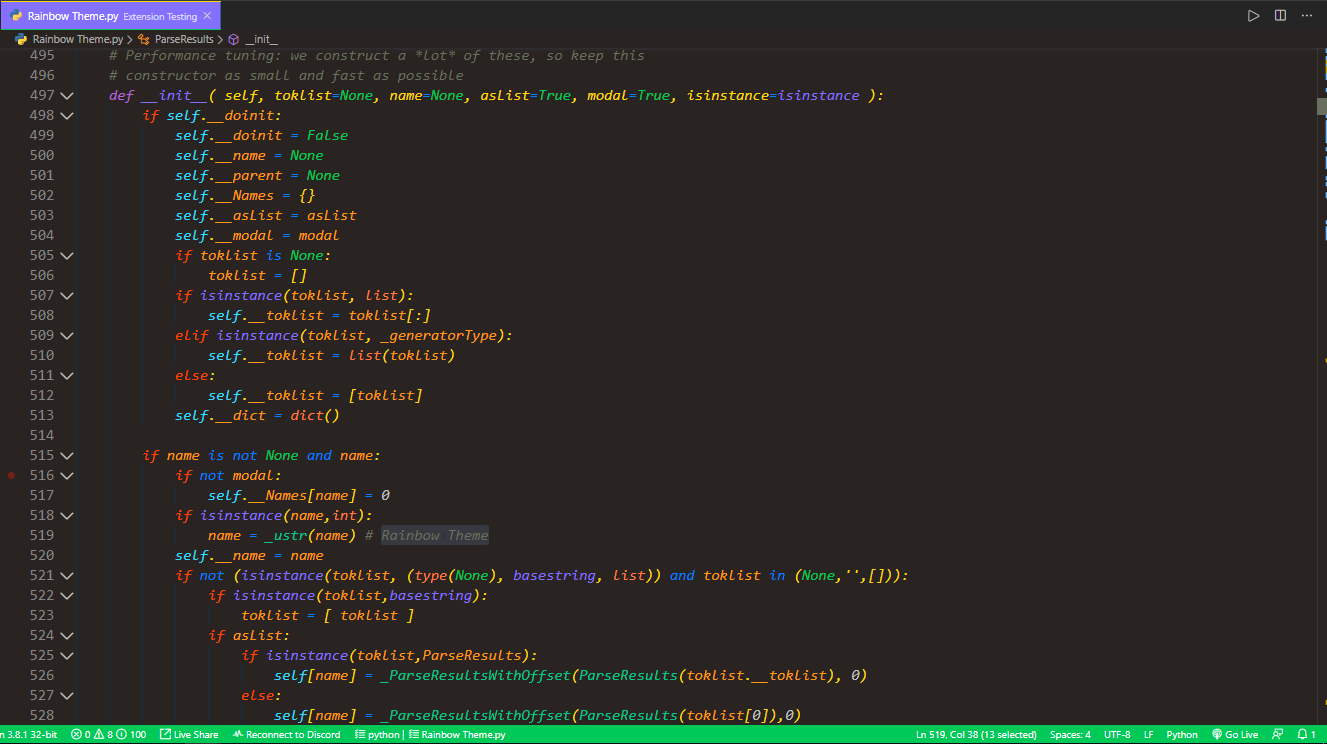Click Reconnect to Discord in status bar
1327x744 pixels.
[x=286, y=734]
